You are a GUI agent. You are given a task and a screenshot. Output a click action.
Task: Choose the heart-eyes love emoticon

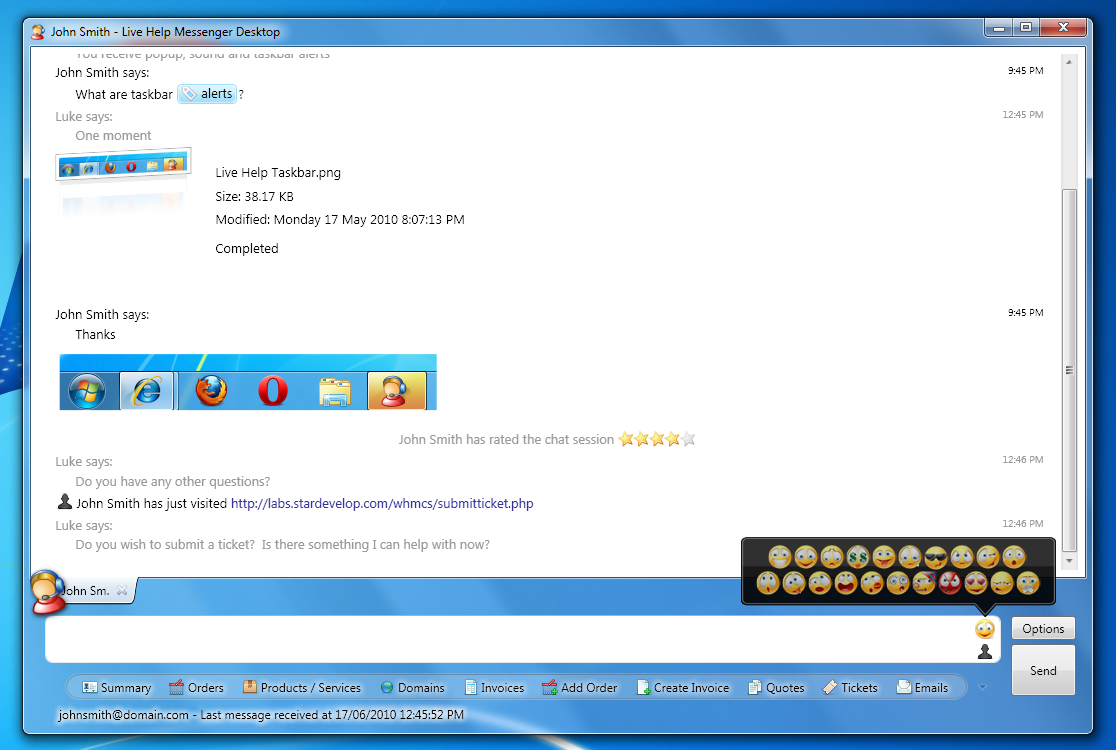coord(975,583)
